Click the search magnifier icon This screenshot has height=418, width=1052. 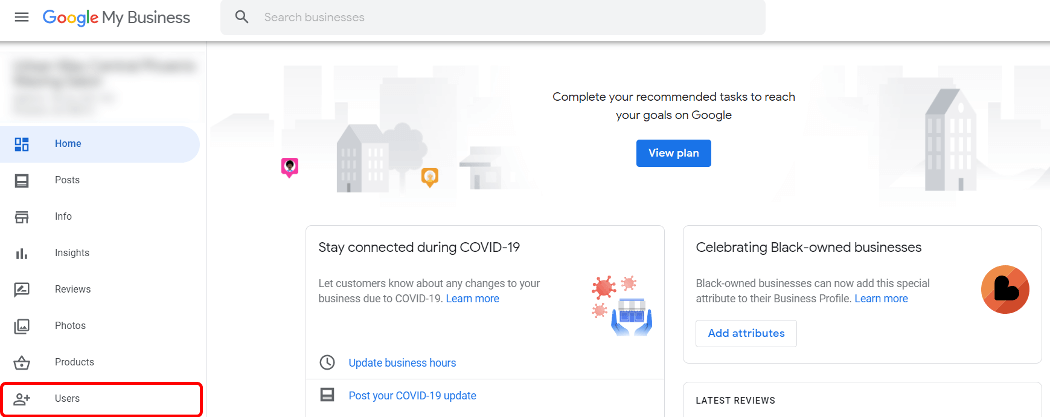[242, 17]
